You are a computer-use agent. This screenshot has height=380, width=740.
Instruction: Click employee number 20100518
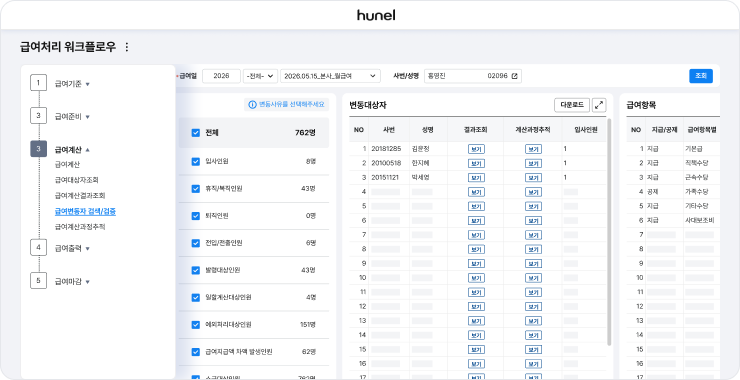coord(387,163)
